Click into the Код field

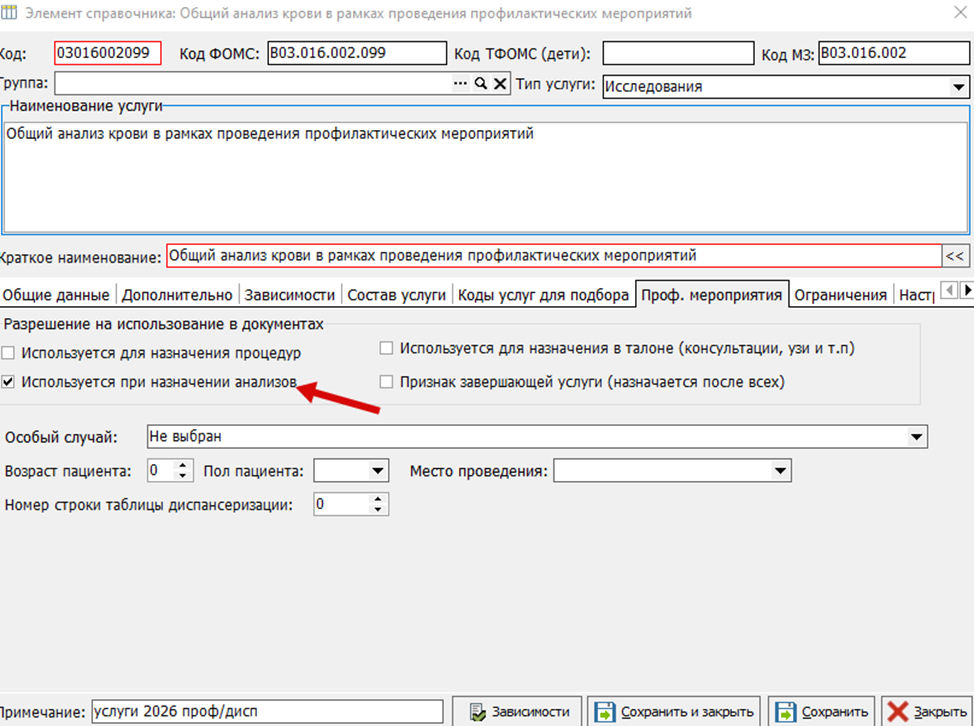[x=107, y=53]
